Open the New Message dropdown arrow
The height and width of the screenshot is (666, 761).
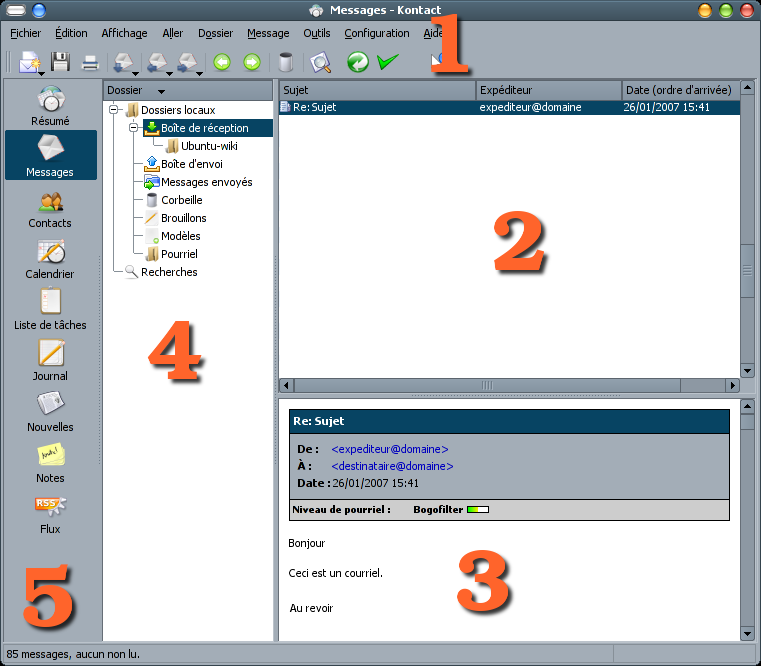(x=42, y=74)
